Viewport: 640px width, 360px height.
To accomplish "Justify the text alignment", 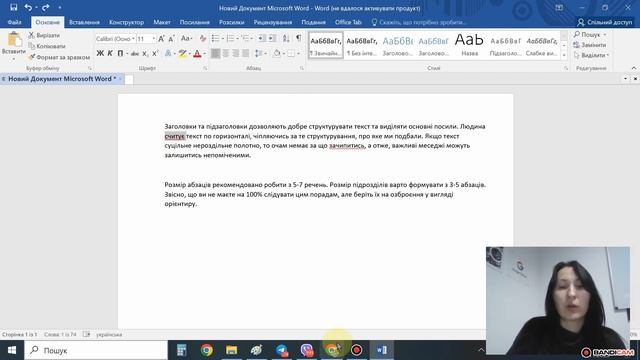I will [x=245, y=53].
